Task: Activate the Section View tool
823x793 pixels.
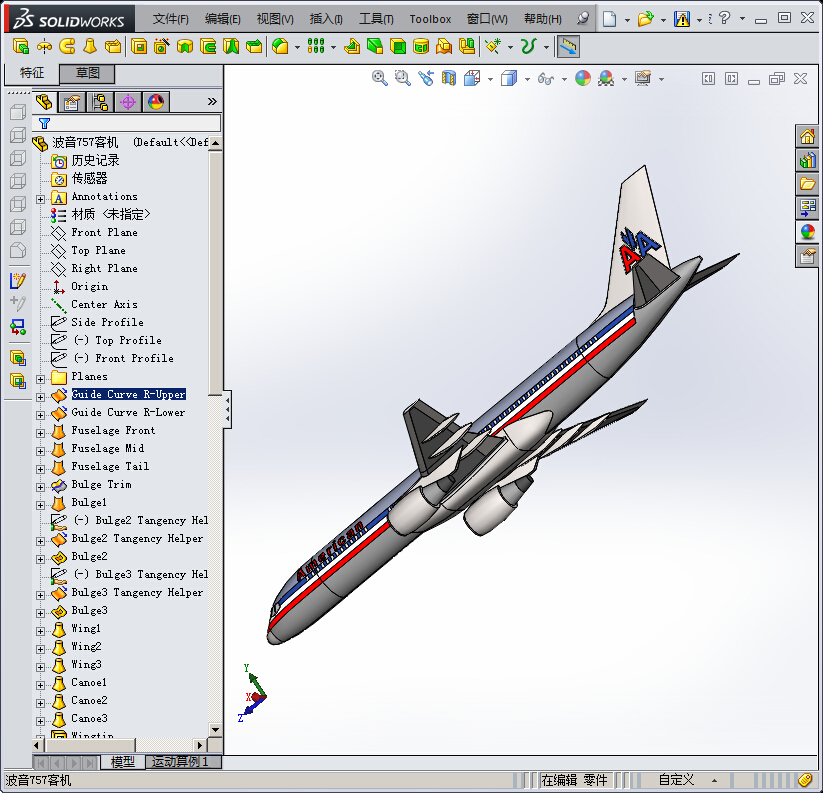Action: [449, 79]
